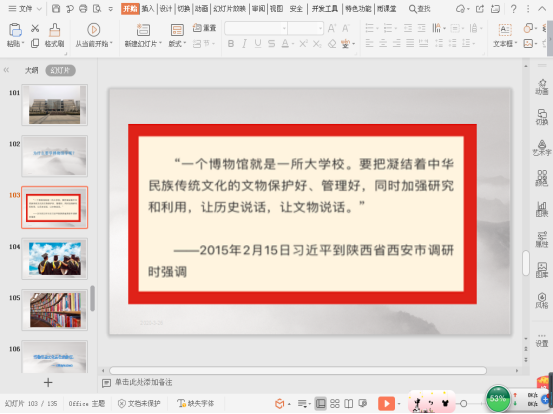Click the cut scissors icon
Screen dimensions: 553x414
coord(35,28)
